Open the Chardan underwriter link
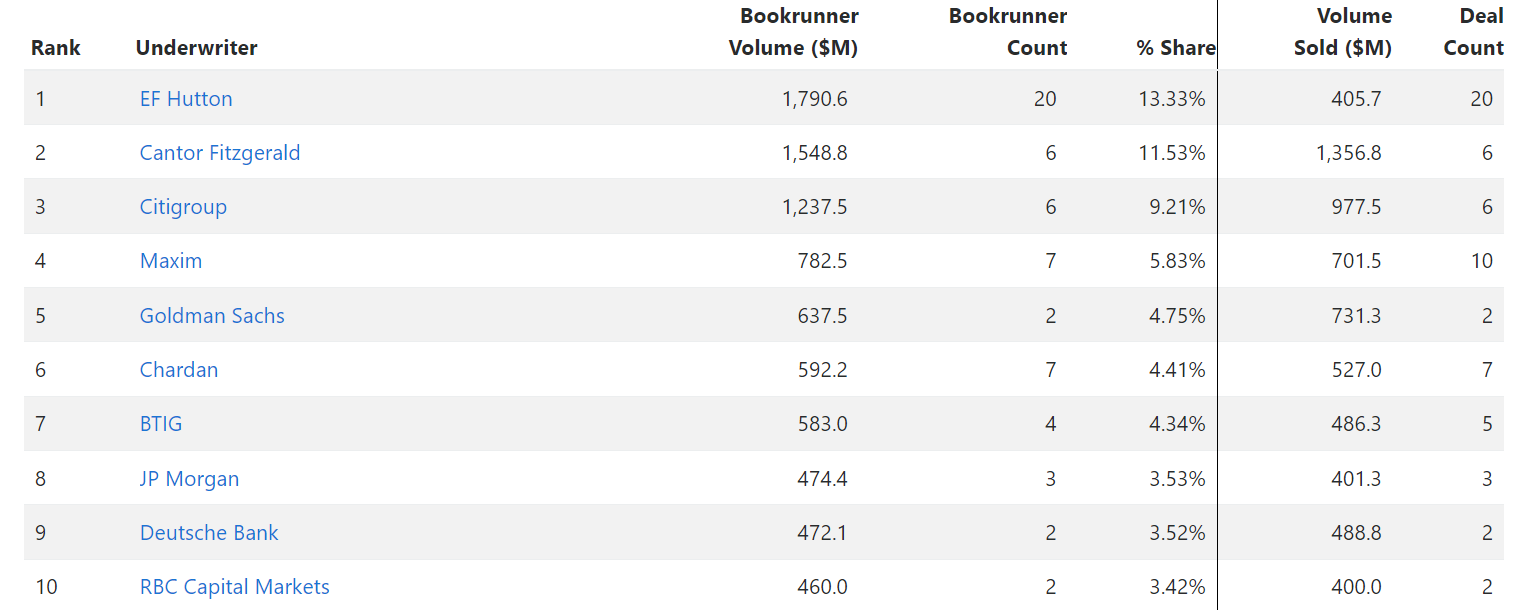 point(179,370)
